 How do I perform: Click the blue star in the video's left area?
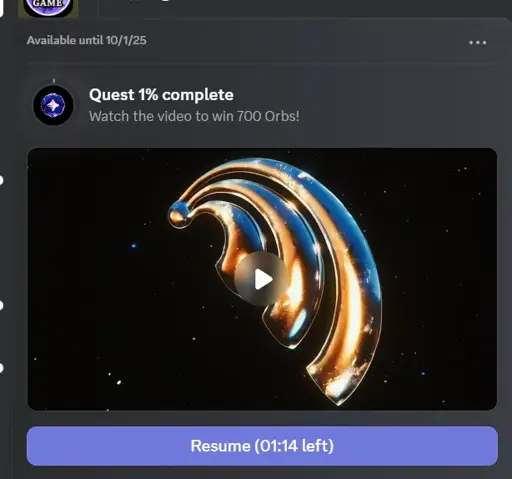point(134,246)
